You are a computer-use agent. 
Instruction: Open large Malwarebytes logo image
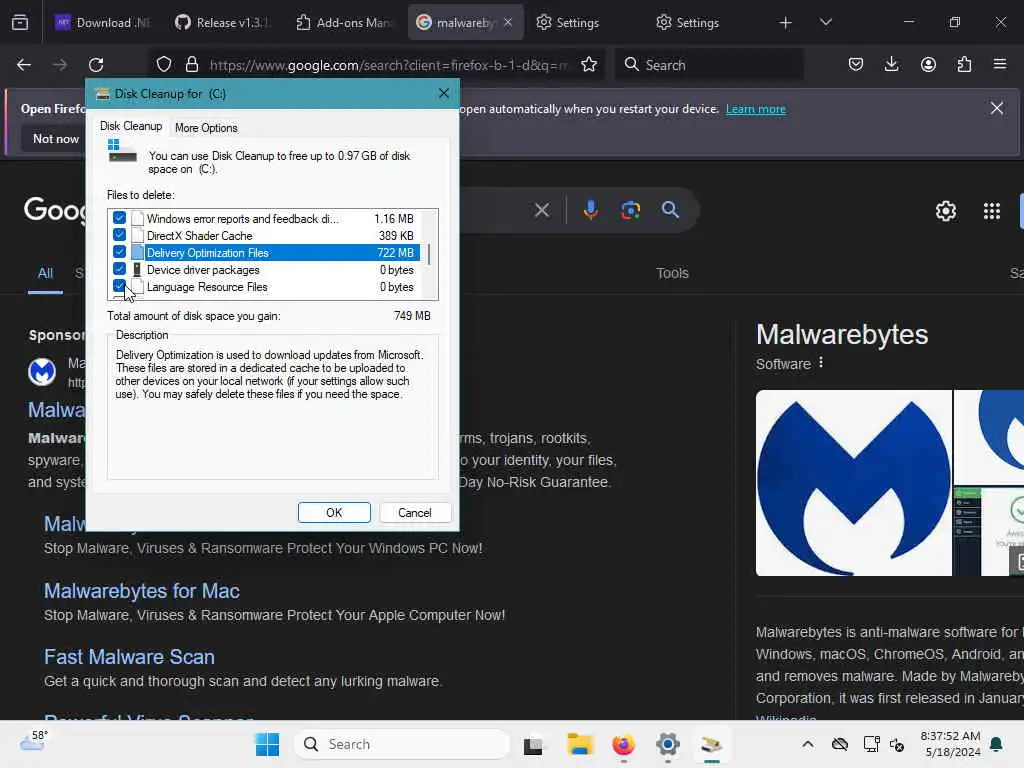[854, 483]
